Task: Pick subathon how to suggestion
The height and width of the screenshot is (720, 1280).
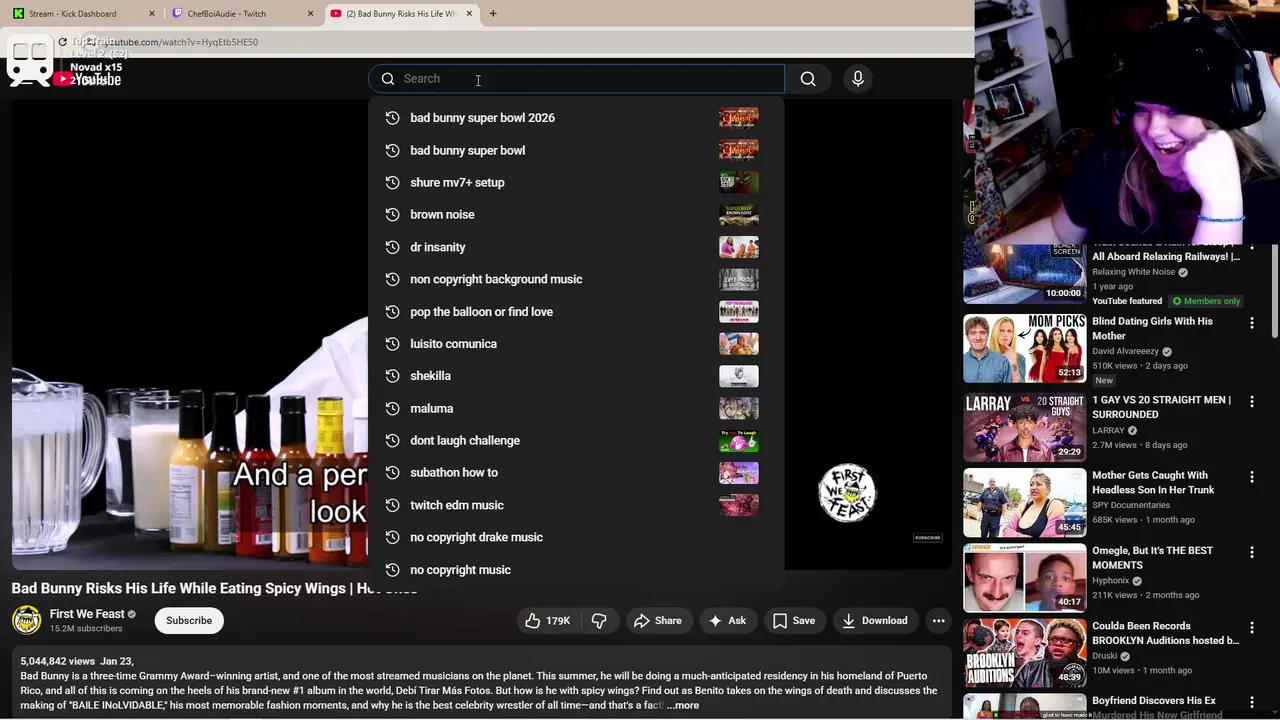Action: (x=577, y=472)
